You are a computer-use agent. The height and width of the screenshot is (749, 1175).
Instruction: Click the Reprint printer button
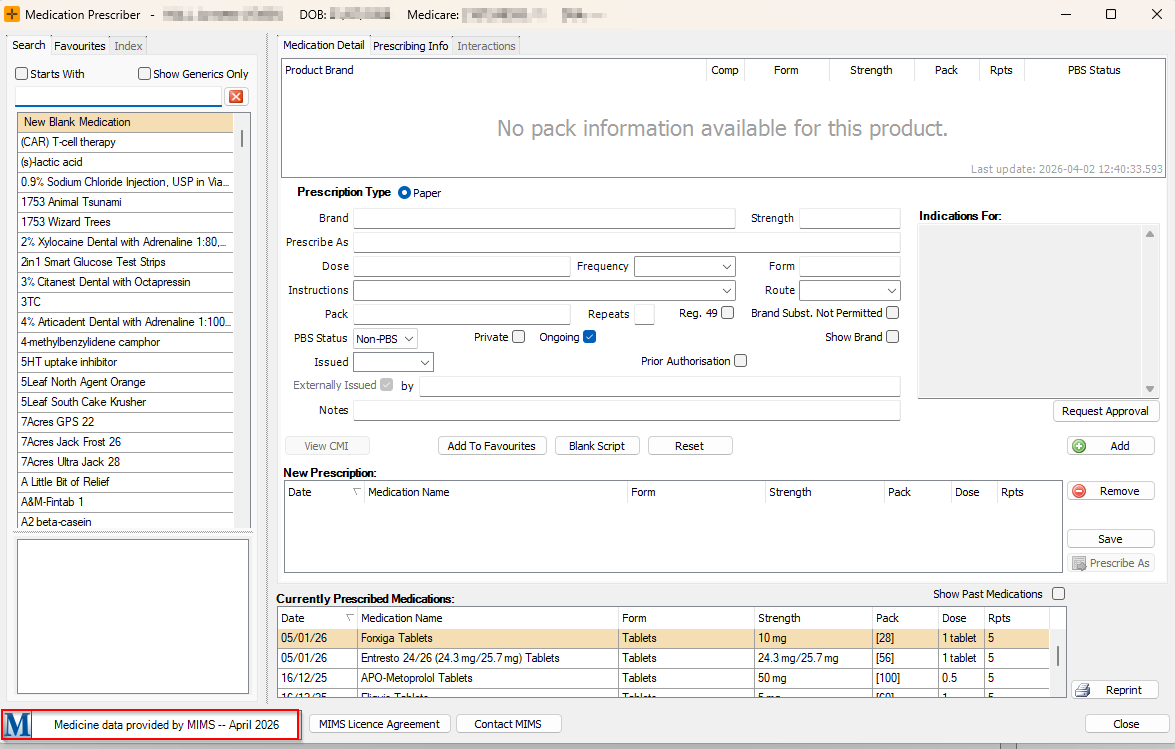point(1114,690)
